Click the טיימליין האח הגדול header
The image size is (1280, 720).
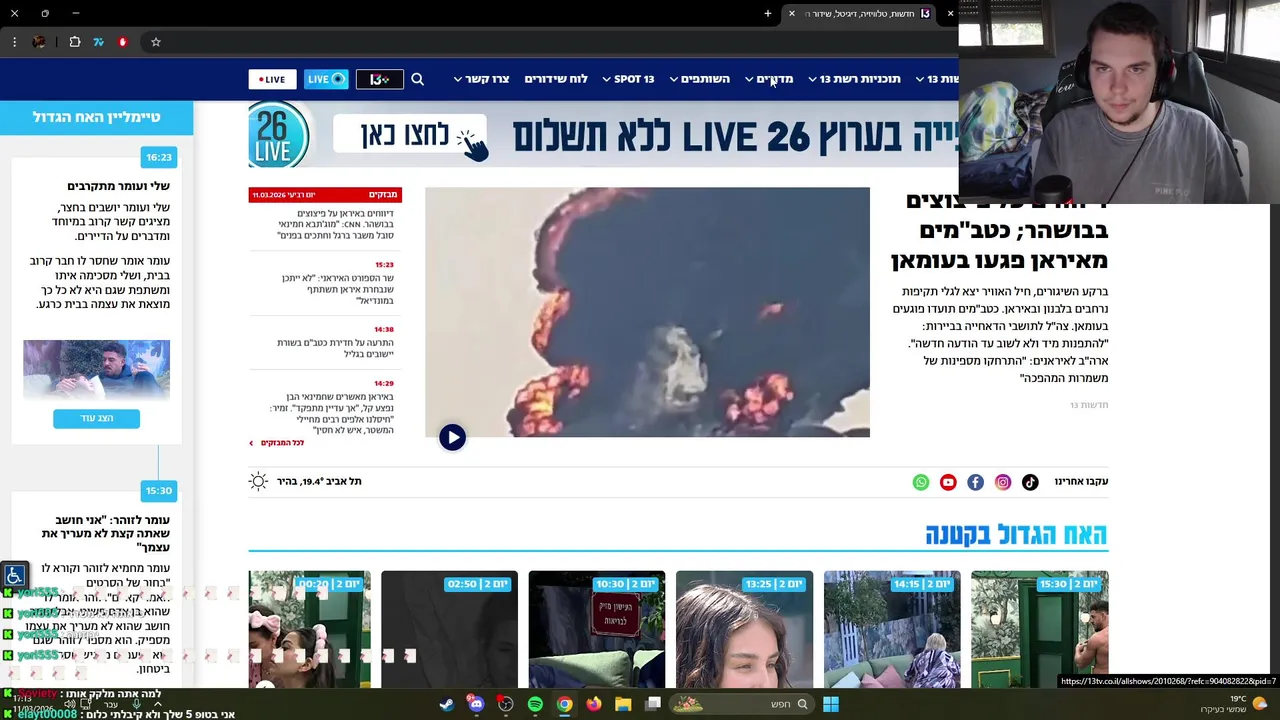[96, 117]
